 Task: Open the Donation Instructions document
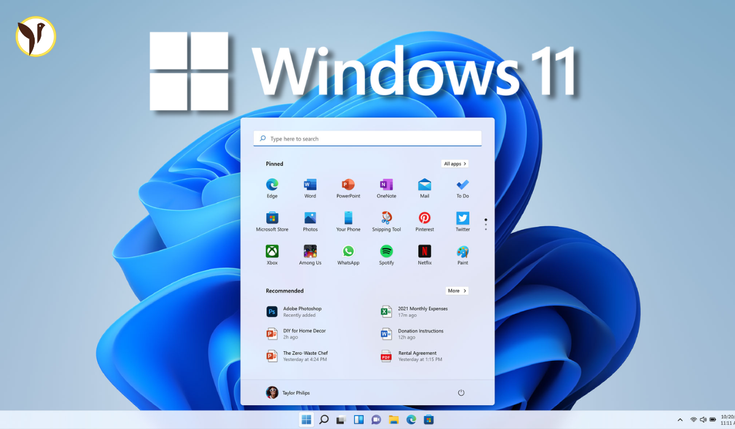click(412, 334)
